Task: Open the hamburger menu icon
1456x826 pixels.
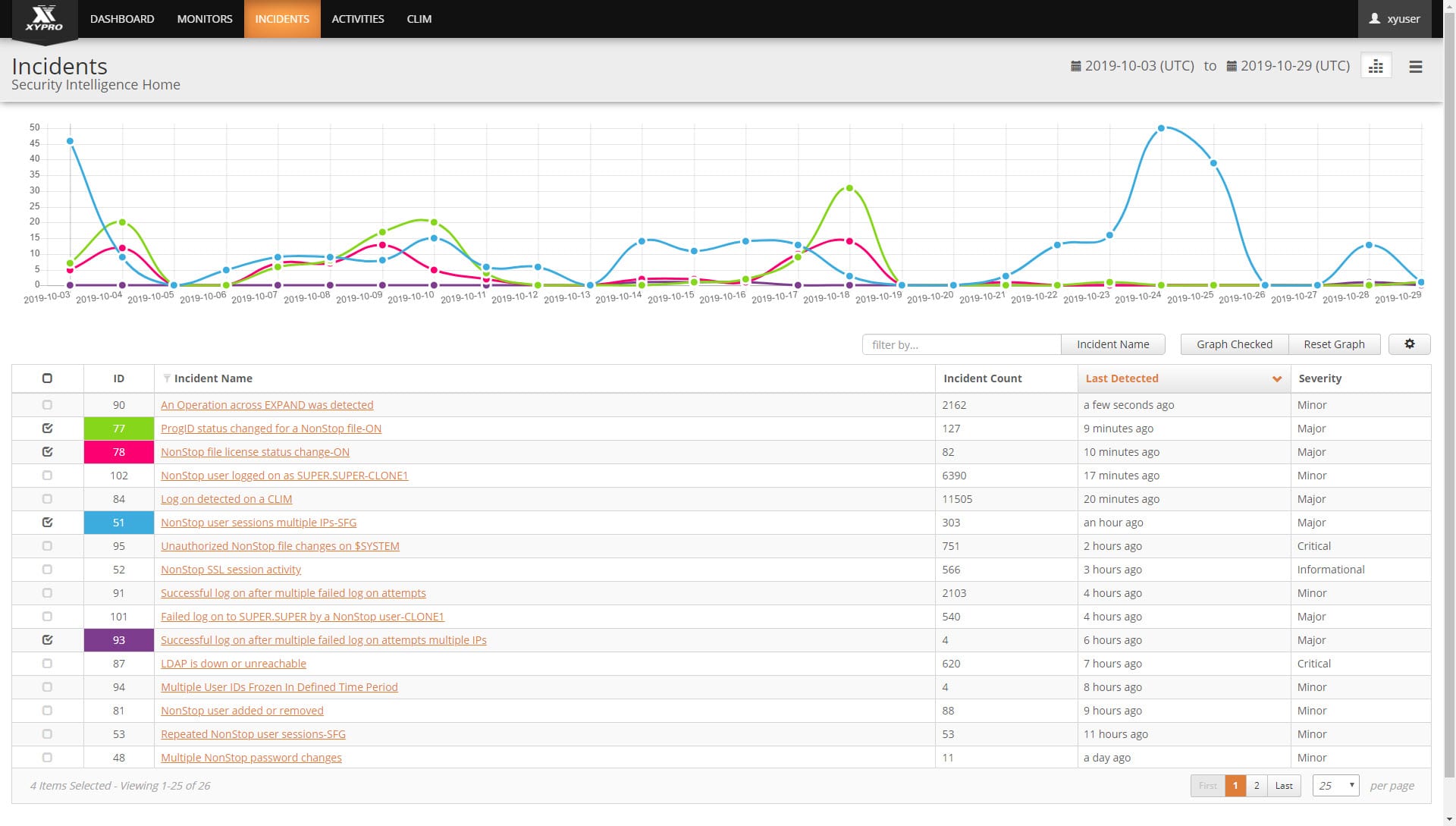Action: (x=1415, y=67)
